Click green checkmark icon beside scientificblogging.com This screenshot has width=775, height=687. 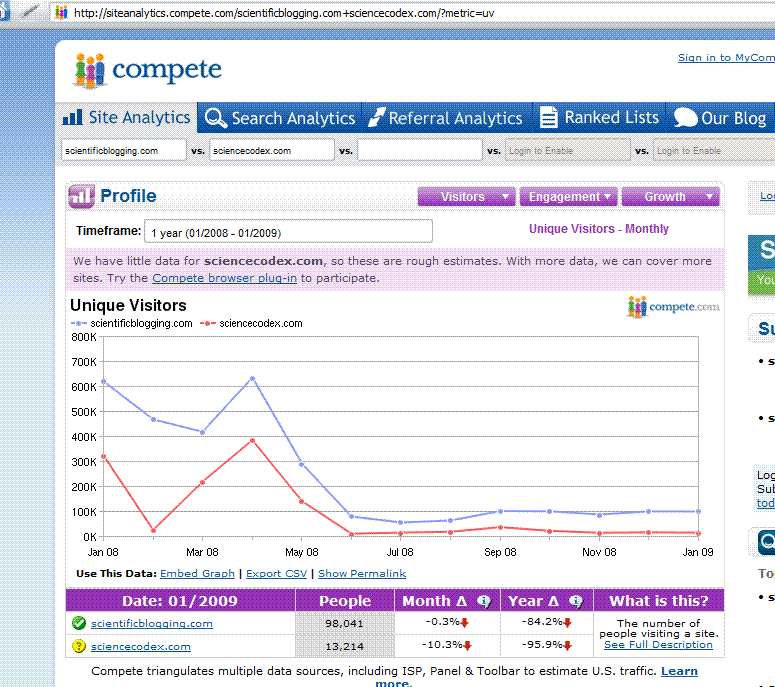(79, 623)
